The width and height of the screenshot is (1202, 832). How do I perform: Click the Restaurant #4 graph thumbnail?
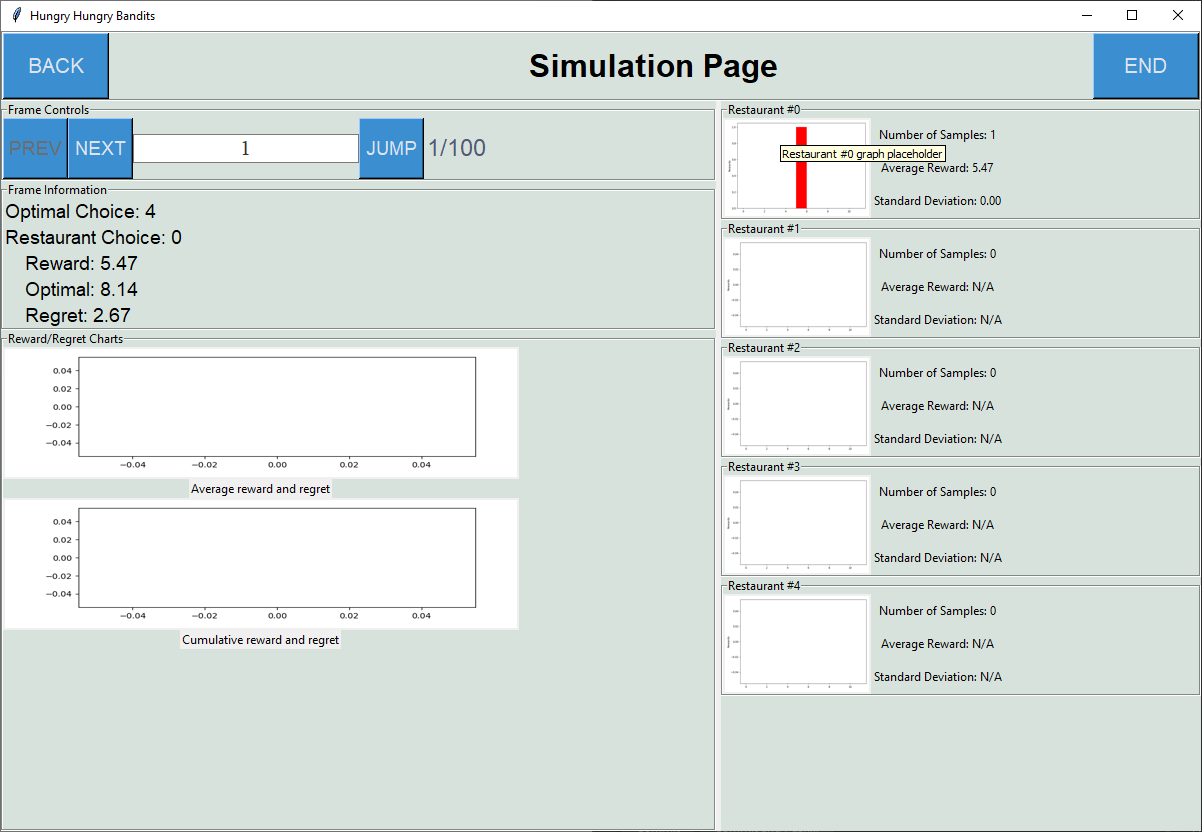pos(796,642)
